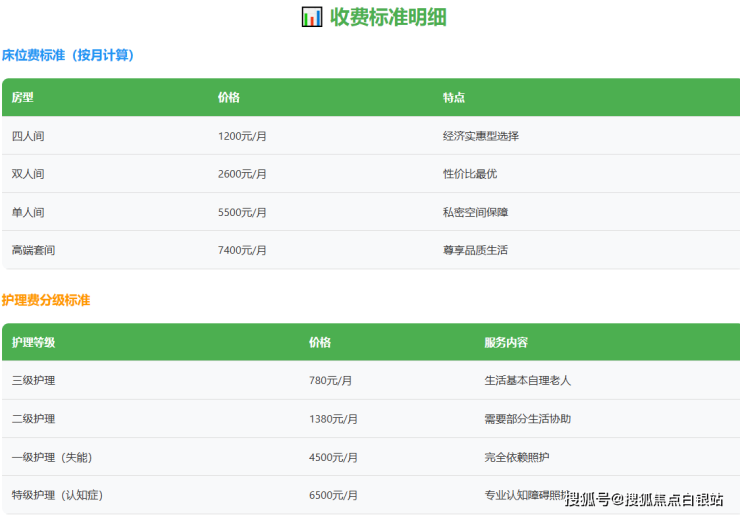
Task: Click the 收费标准明细 page title
Action: (388, 17)
